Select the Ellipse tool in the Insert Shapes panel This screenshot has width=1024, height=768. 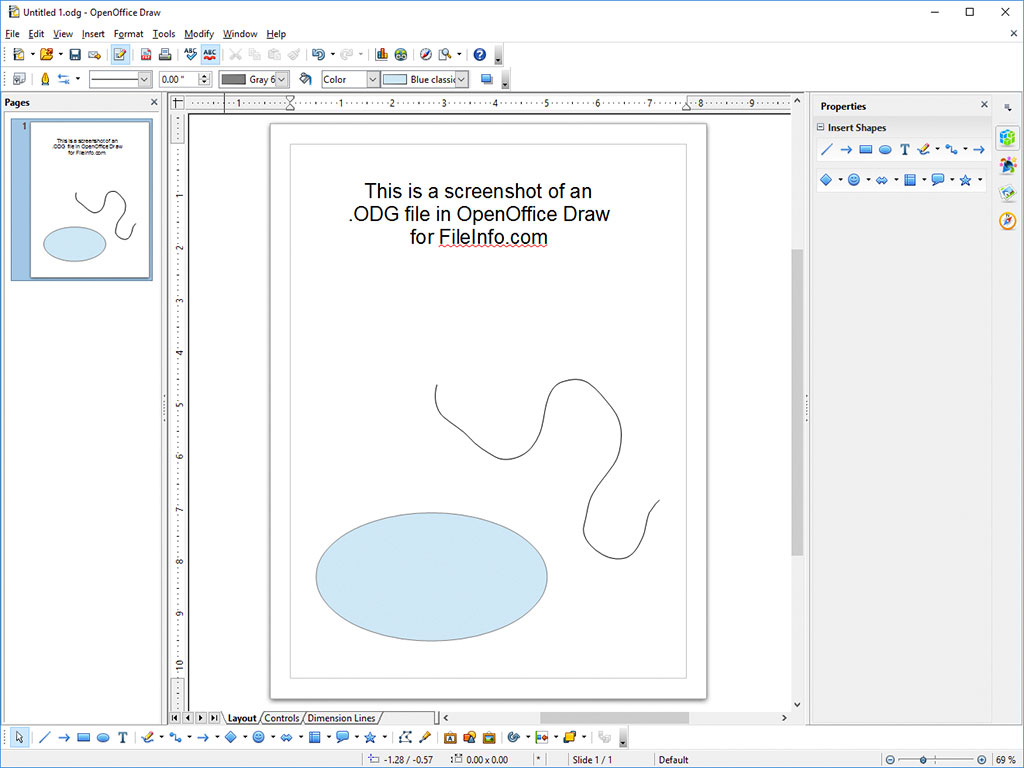(885, 150)
